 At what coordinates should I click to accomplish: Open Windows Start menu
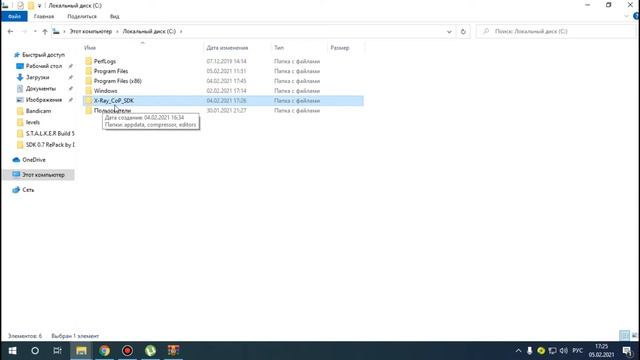tap(12, 351)
